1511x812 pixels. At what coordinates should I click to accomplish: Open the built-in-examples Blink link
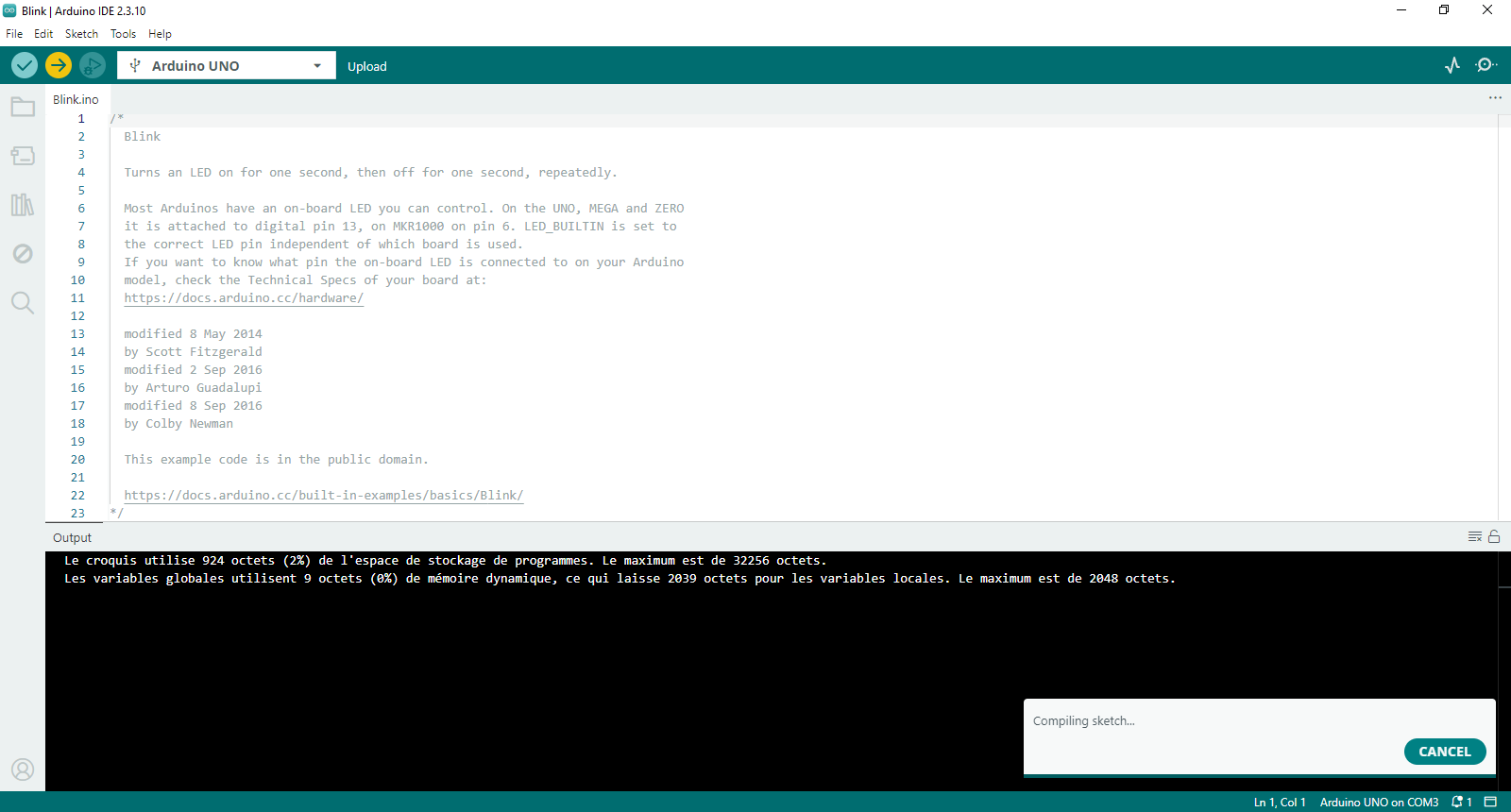tap(323, 495)
